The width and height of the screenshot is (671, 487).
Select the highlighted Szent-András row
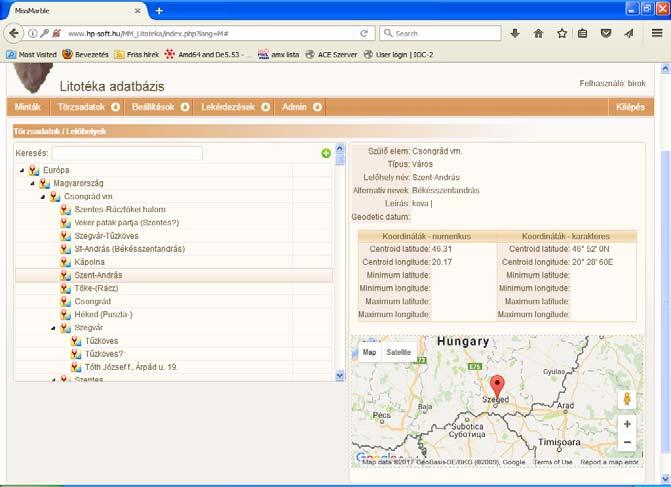(174, 275)
